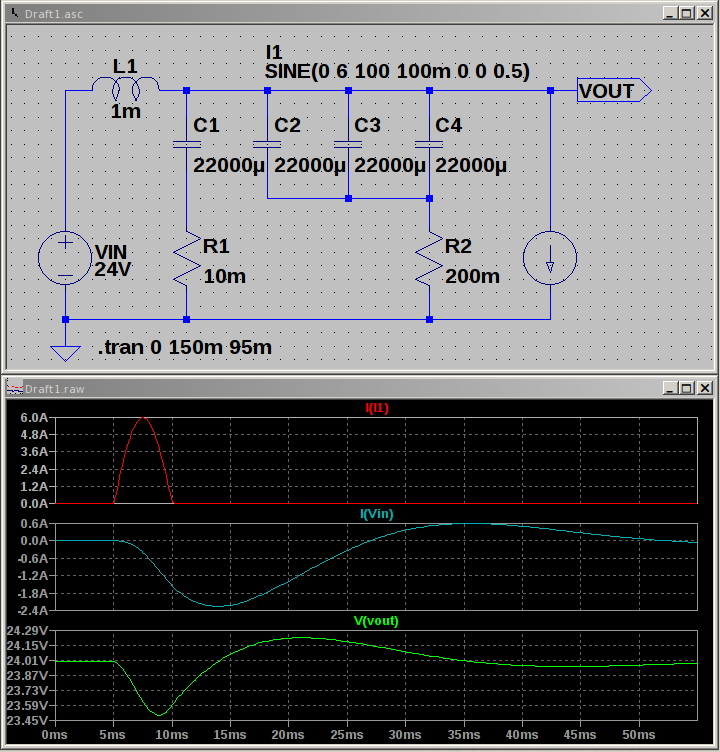Screen dimensions: 720x752
Task: Click the I(I1) trace label
Action: click(377, 408)
